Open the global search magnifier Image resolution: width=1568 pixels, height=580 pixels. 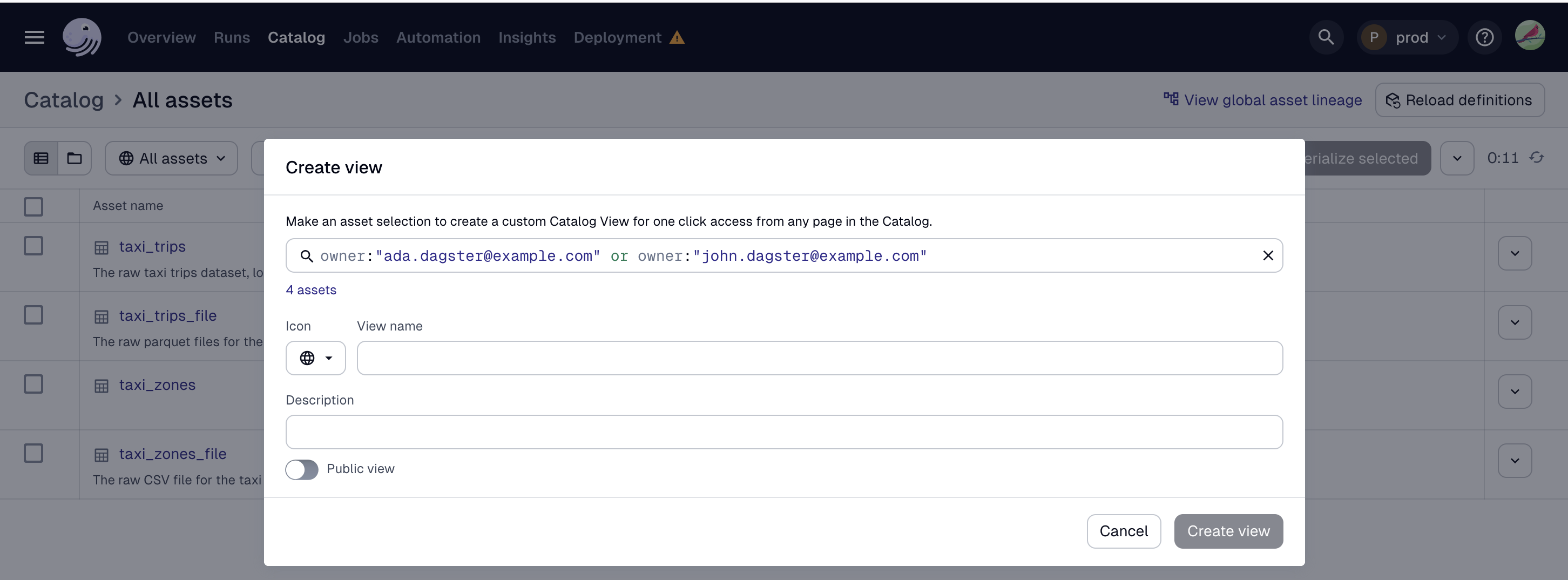(1326, 37)
